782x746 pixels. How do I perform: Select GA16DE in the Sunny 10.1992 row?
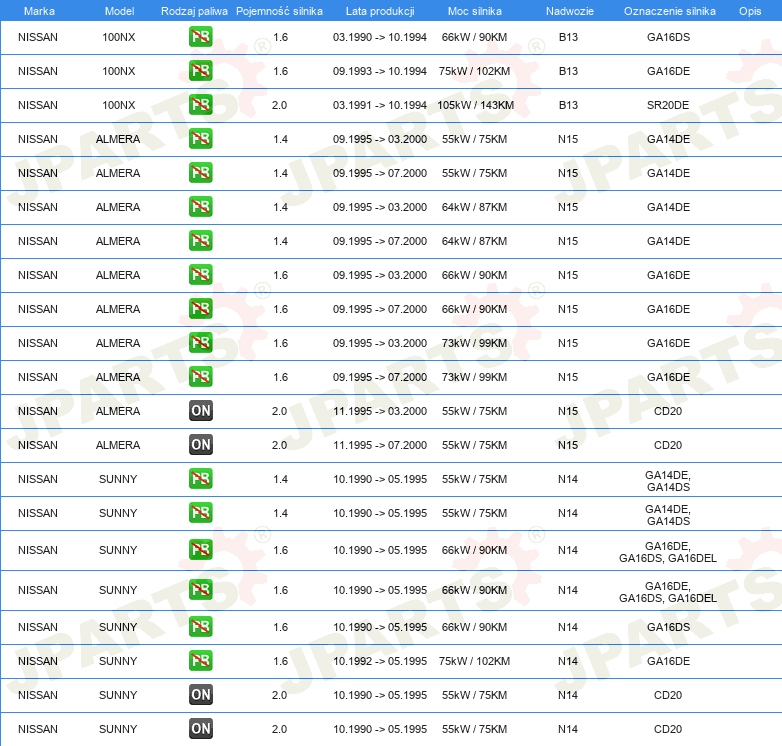click(x=668, y=661)
